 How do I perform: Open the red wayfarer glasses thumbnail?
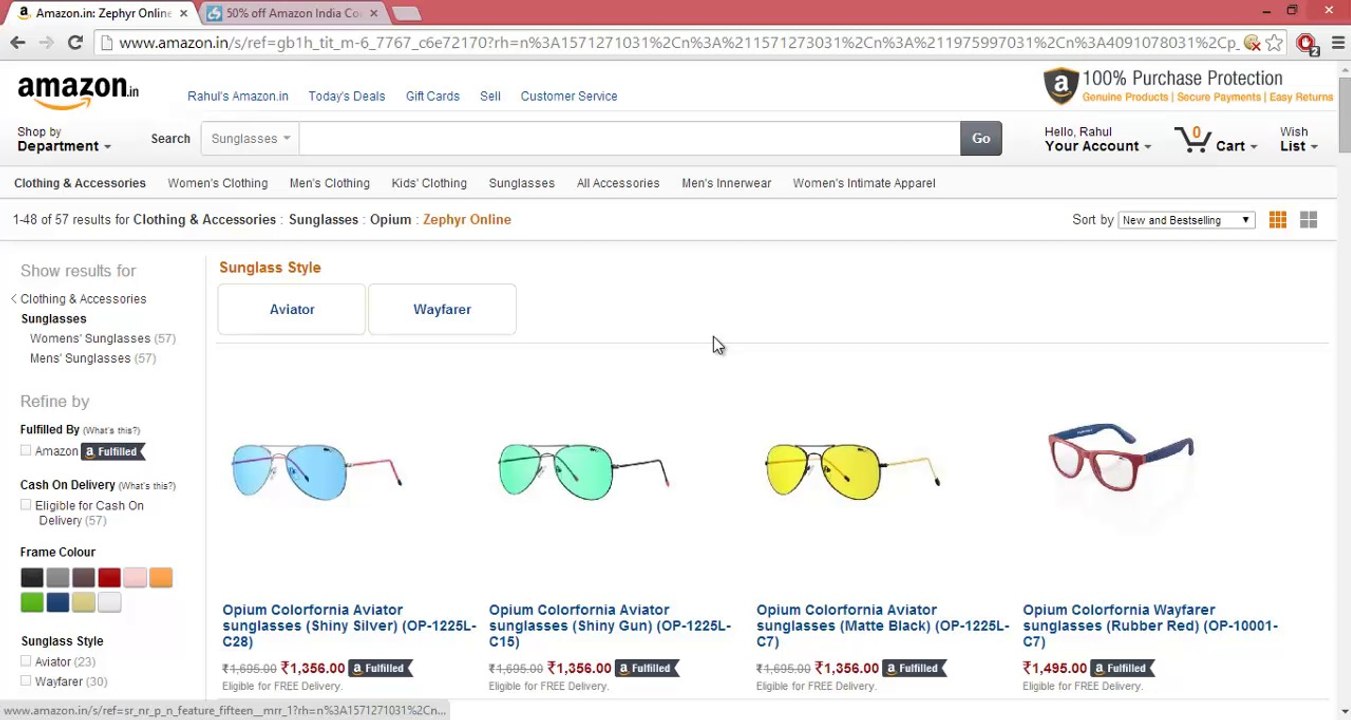tap(1120, 457)
